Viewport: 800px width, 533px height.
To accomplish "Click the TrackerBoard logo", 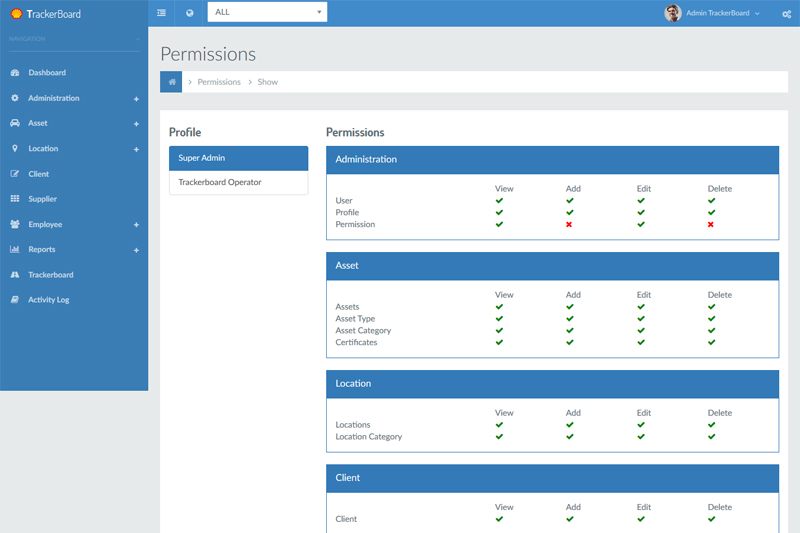I will click(46, 14).
